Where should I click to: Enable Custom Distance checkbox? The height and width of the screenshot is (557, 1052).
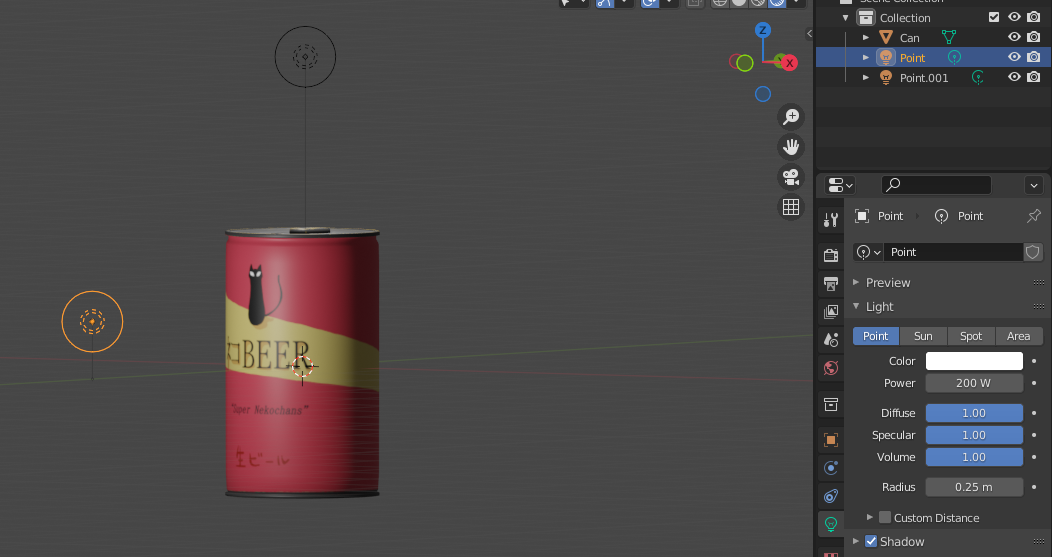pos(885,517)
